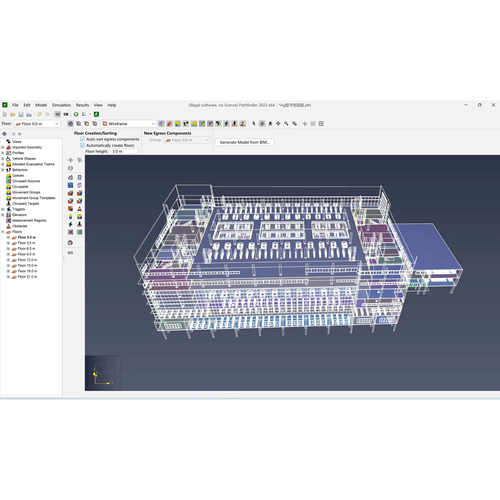
Task: Open the Floor selector dropdown
Action: 37,124
